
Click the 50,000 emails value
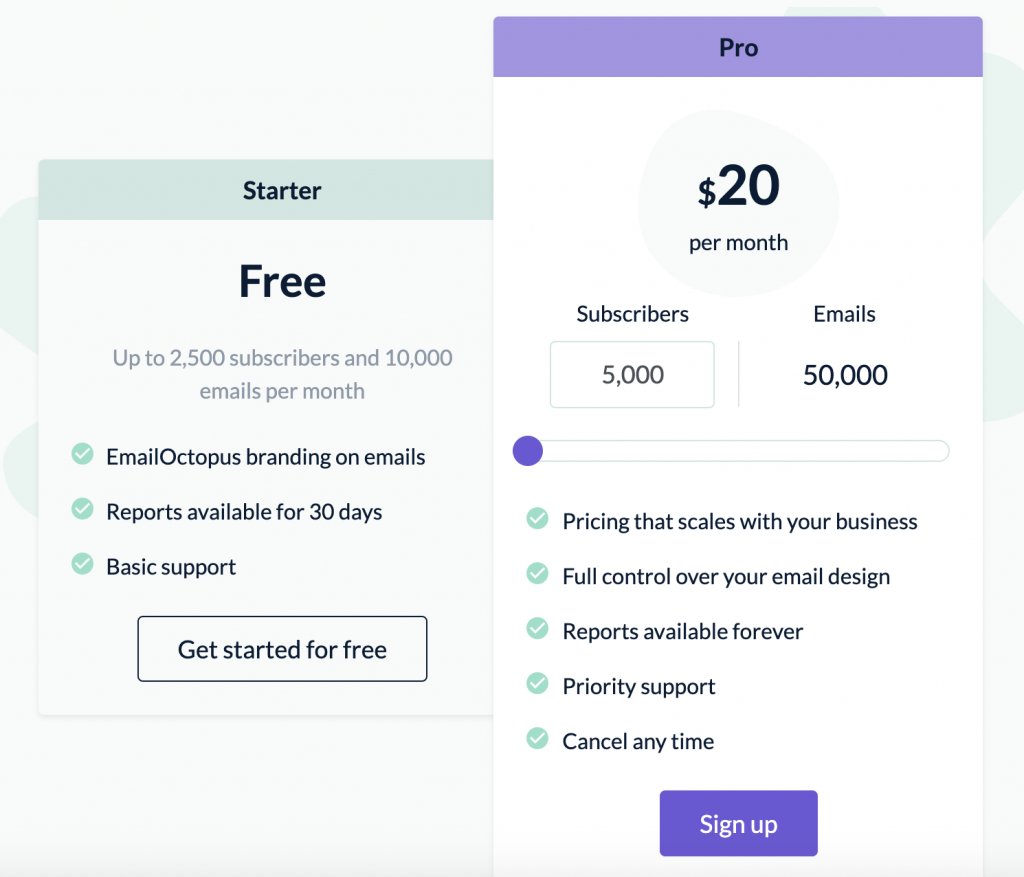click(845, 375)
